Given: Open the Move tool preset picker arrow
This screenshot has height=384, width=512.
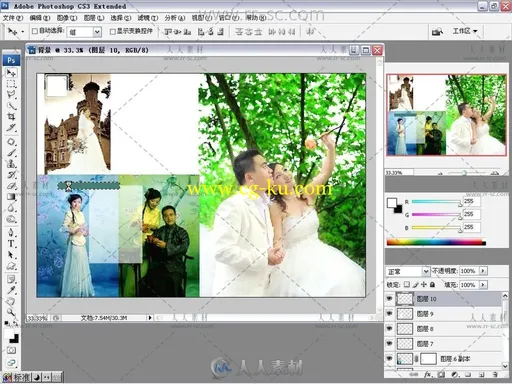Looking at the screenshot, I should (23, 32).
